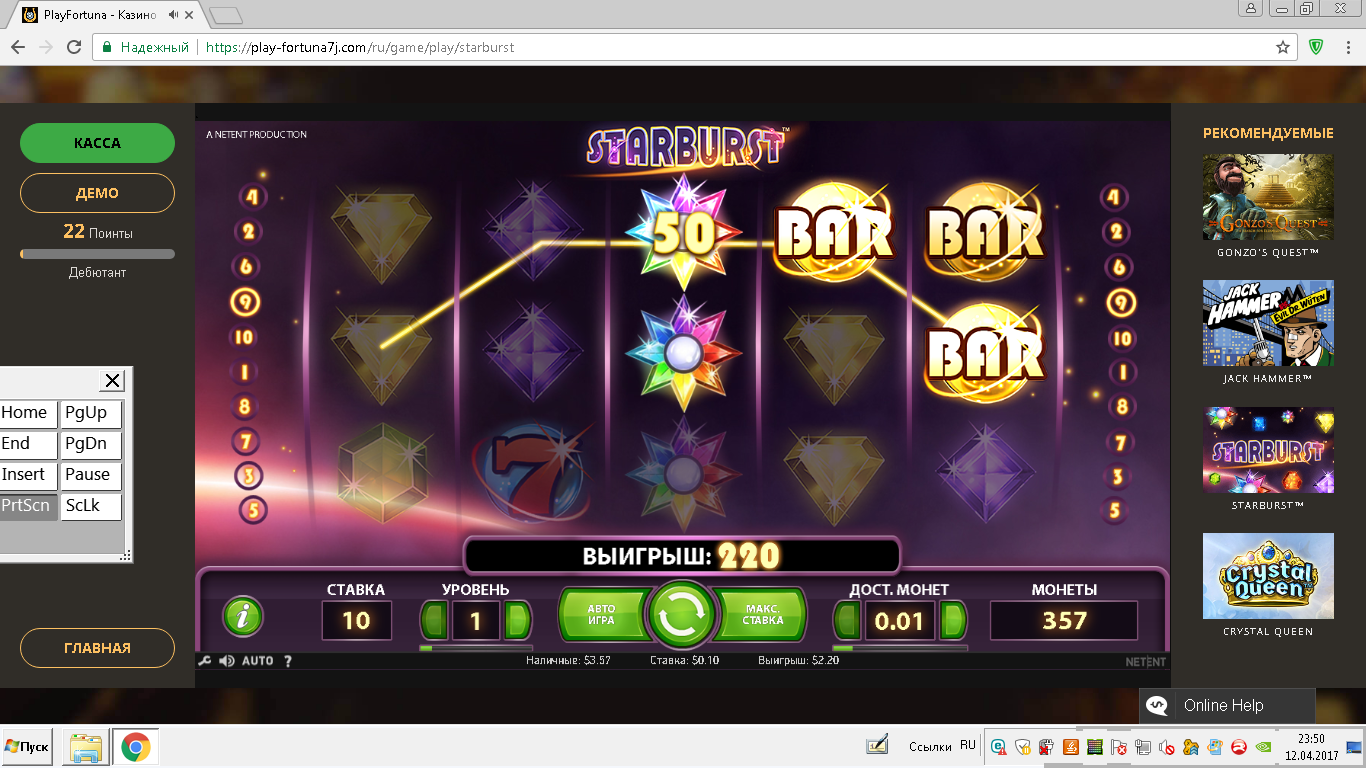The image size is (1366, 768).
Task: Select payline number 9 on the left
Action: [x=245, y=301]
